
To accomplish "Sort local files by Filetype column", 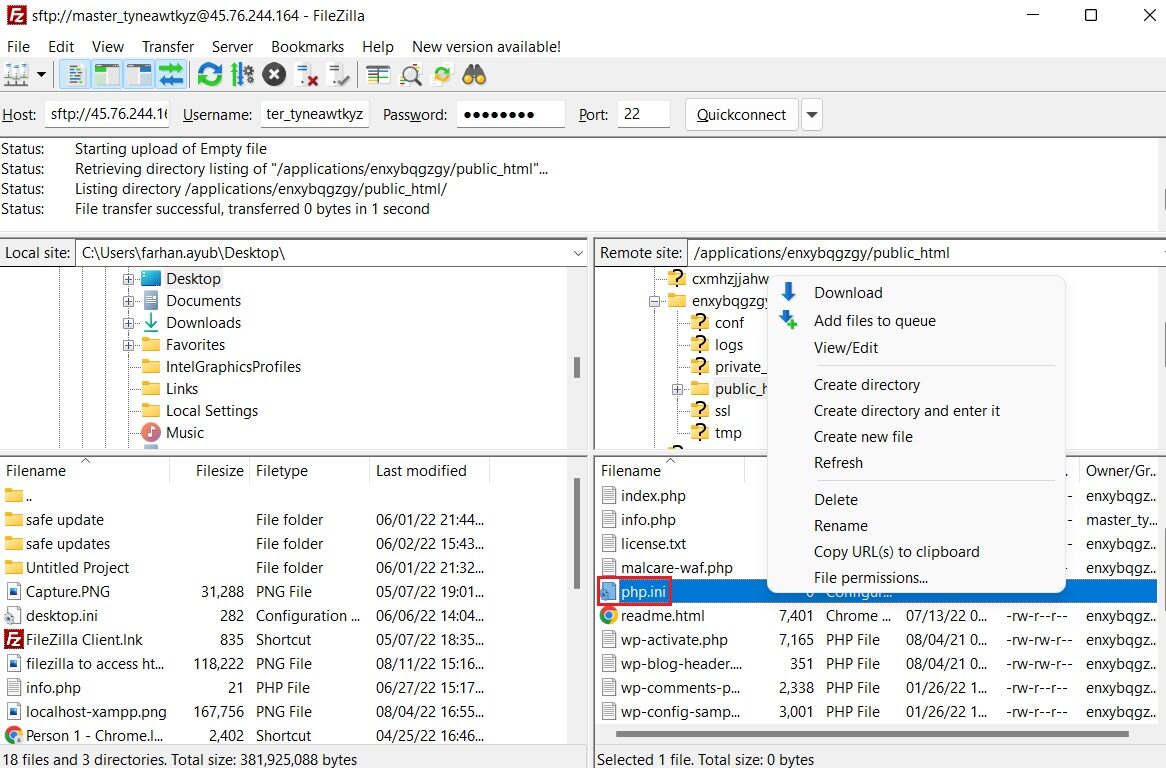I will [x=309, y=471].
